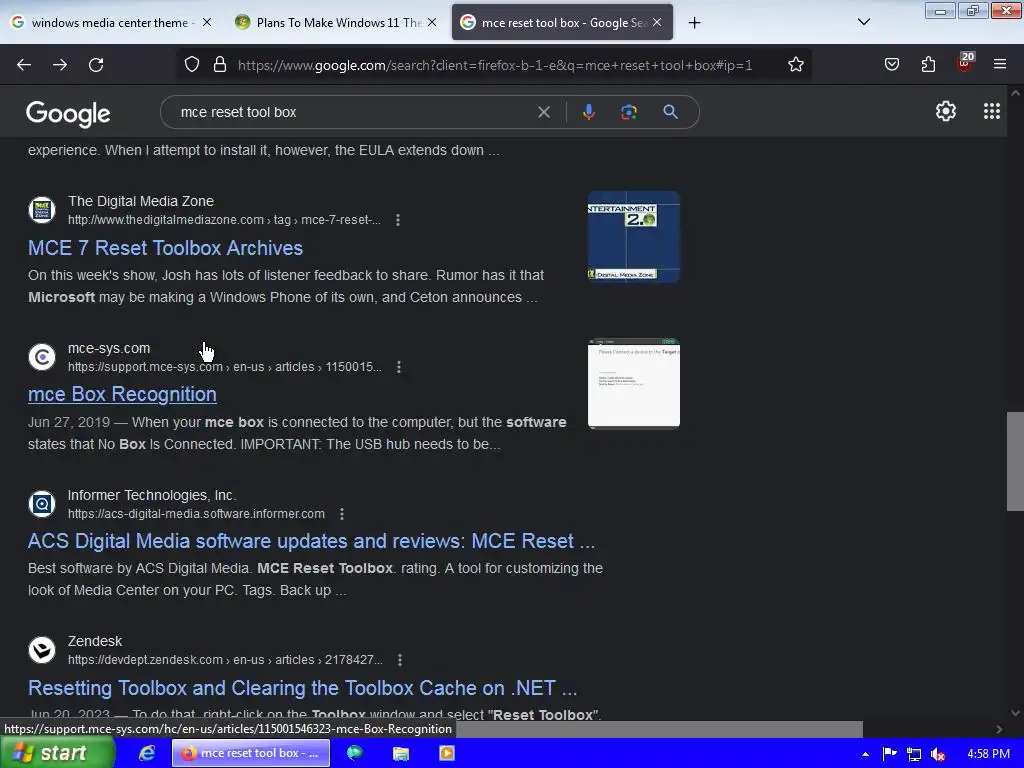Screen dimensions: 1024x768
Task: Launch Internet Explorer from taskbar
Action: (147, 753)
